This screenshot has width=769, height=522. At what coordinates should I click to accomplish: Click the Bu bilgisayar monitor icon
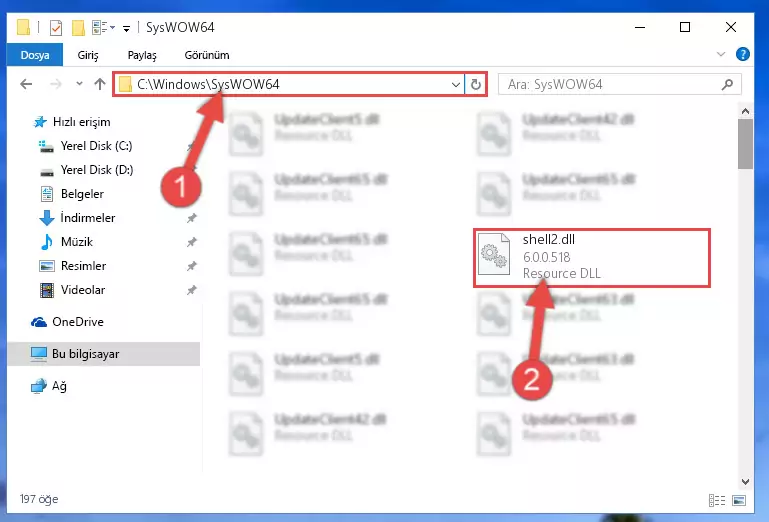pos(39,354)
